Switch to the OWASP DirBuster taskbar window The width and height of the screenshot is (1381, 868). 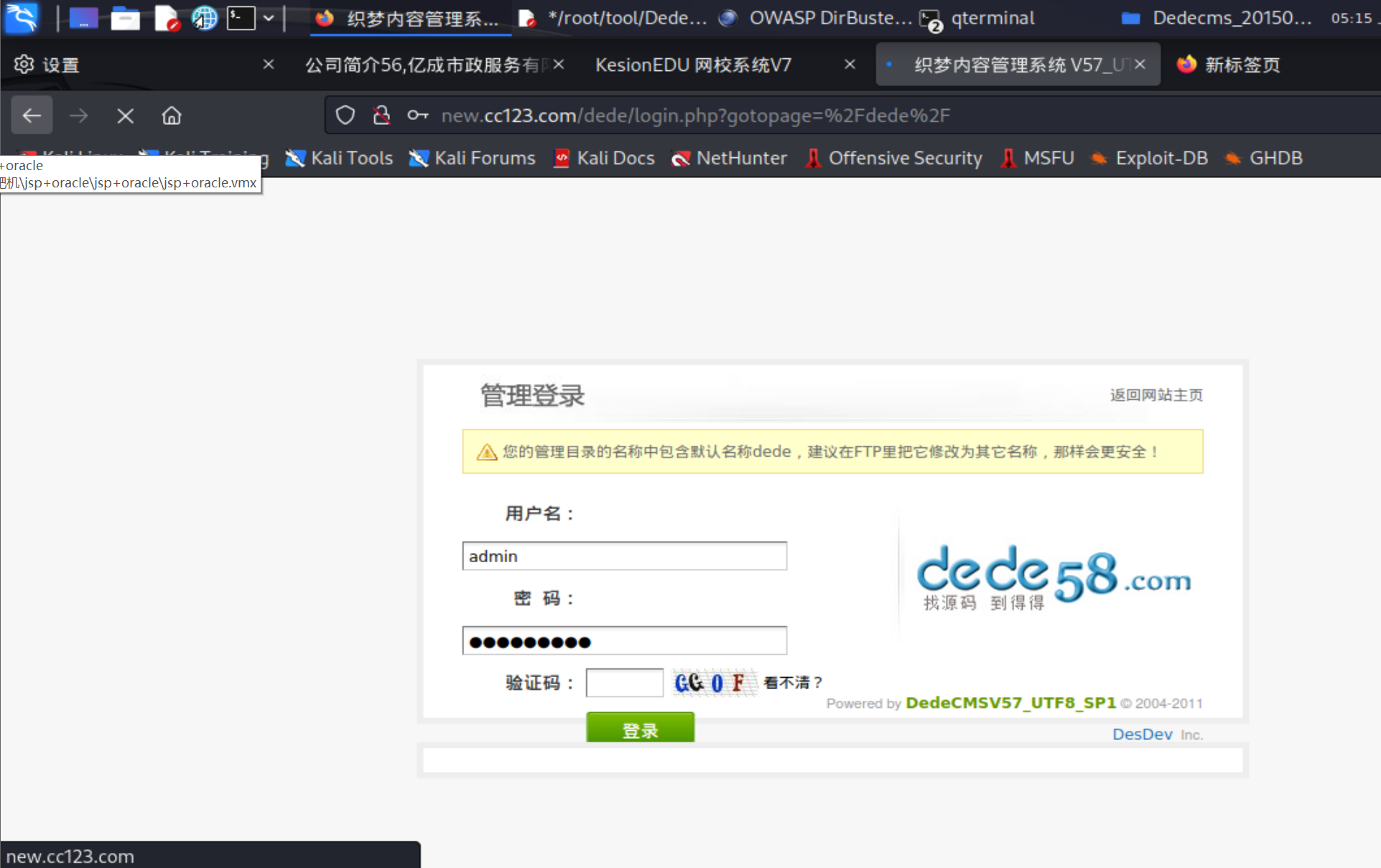tap(815, 18)
